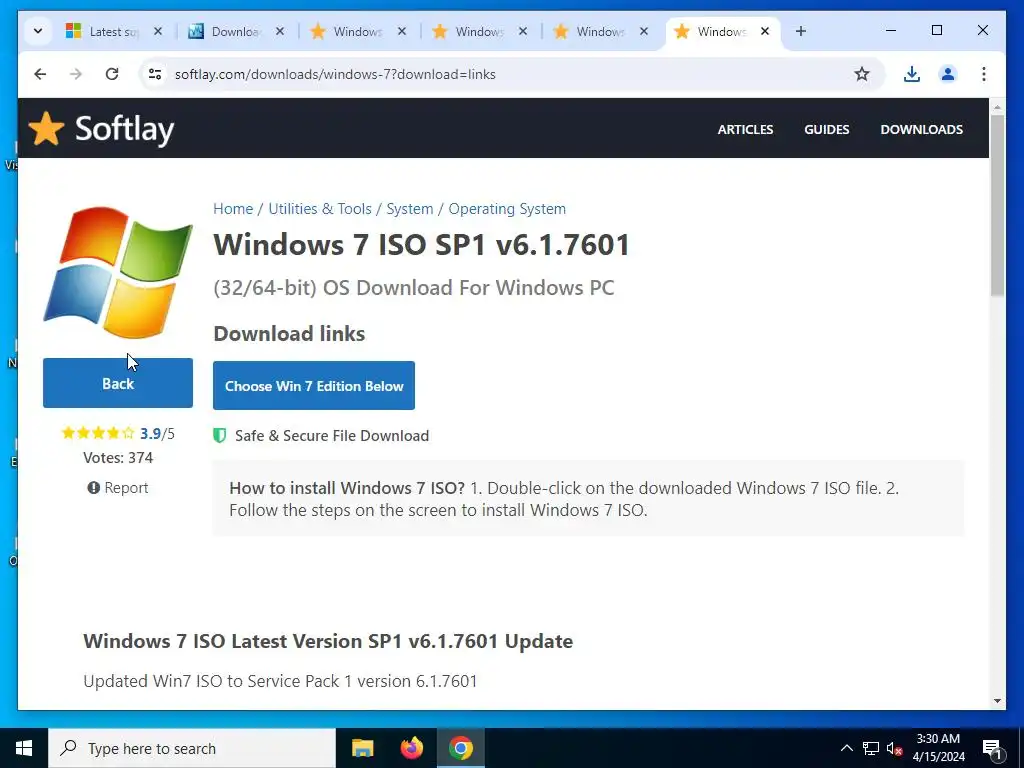The height and width of the screenshot is (768, 1024).
Task: Click the scrollbar down arrow
Action: [997, 701]
